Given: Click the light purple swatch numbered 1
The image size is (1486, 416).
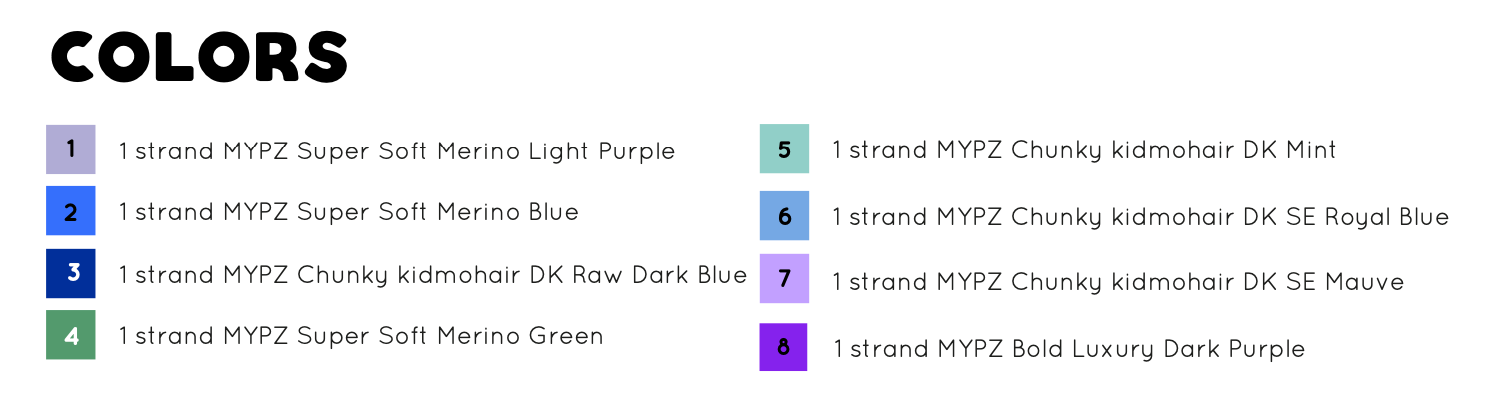Looking at the screenshot, I should point(70,150).
